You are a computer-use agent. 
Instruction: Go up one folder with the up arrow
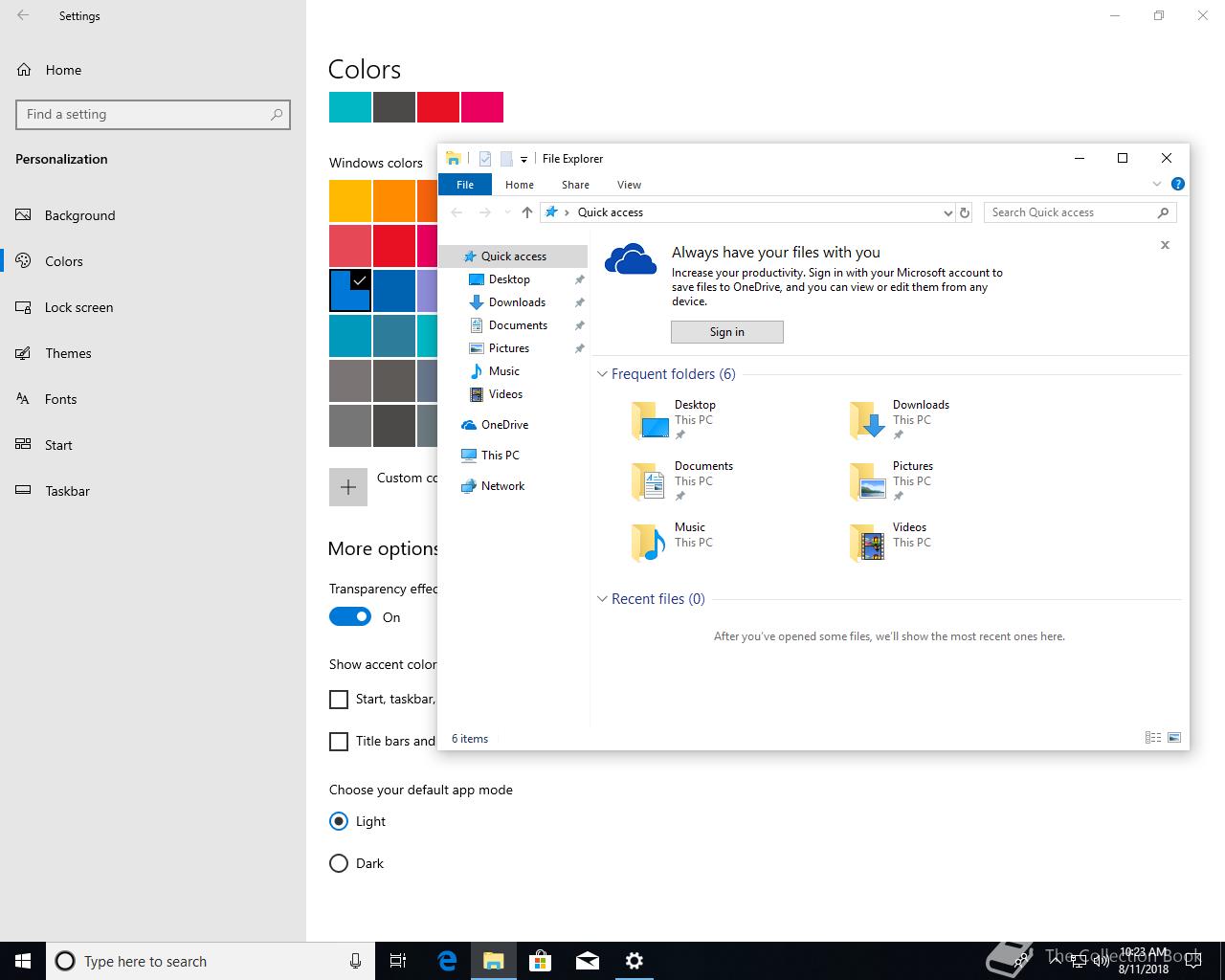526,212
